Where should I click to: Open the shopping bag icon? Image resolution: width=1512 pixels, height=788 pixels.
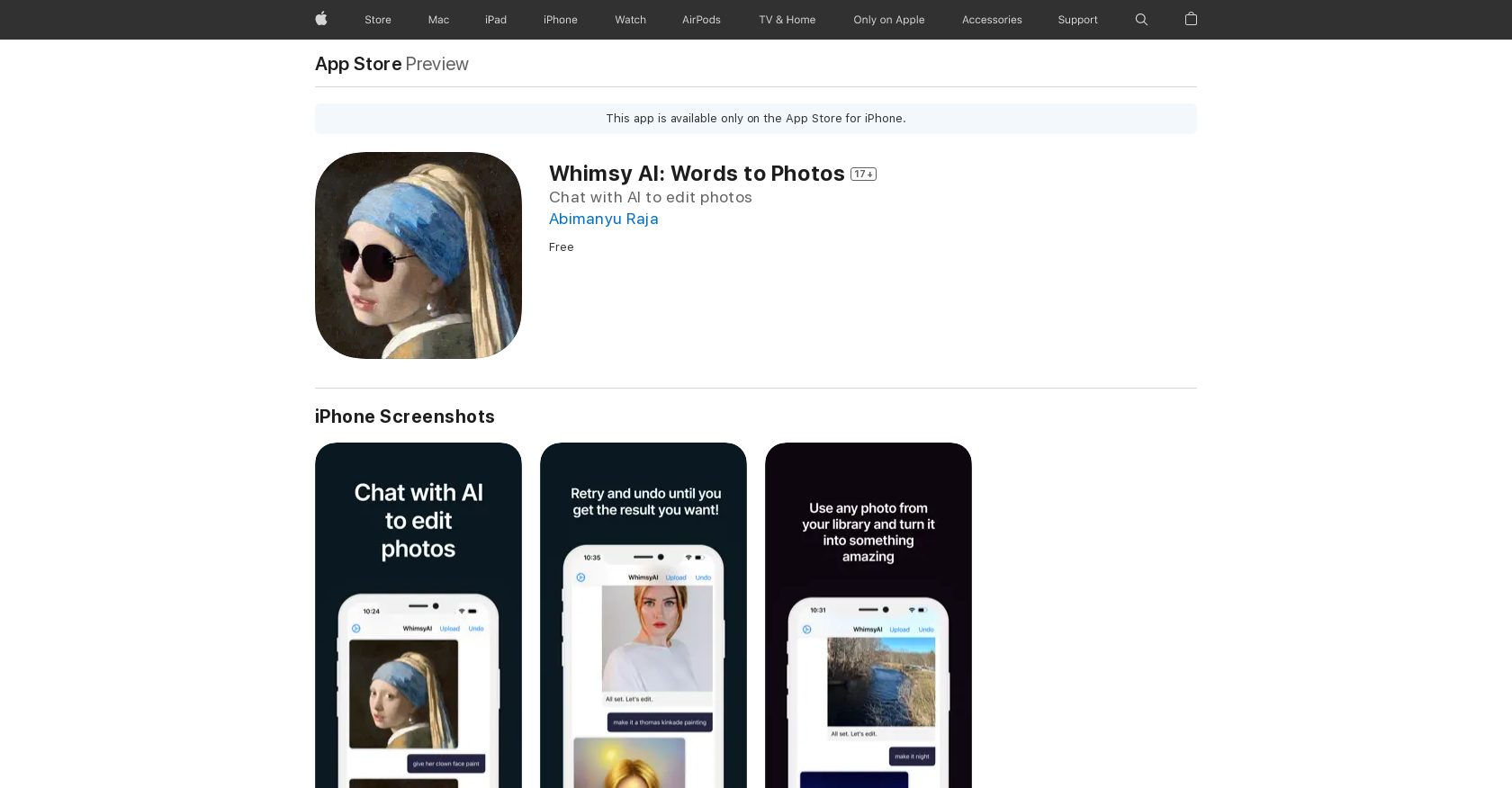click(1191, 19)
